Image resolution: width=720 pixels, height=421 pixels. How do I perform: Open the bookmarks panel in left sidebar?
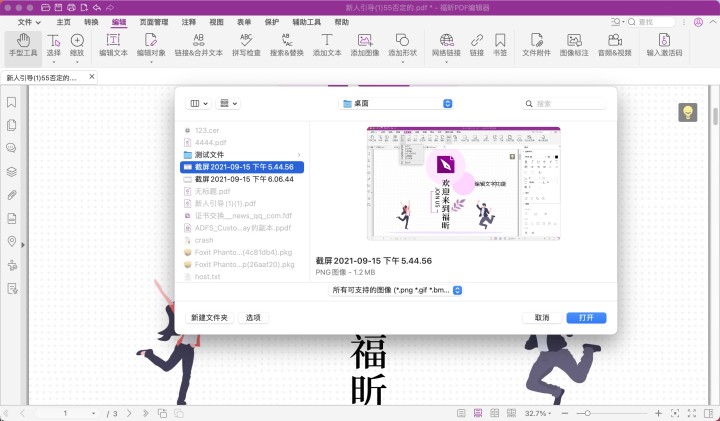click(12, 101)
